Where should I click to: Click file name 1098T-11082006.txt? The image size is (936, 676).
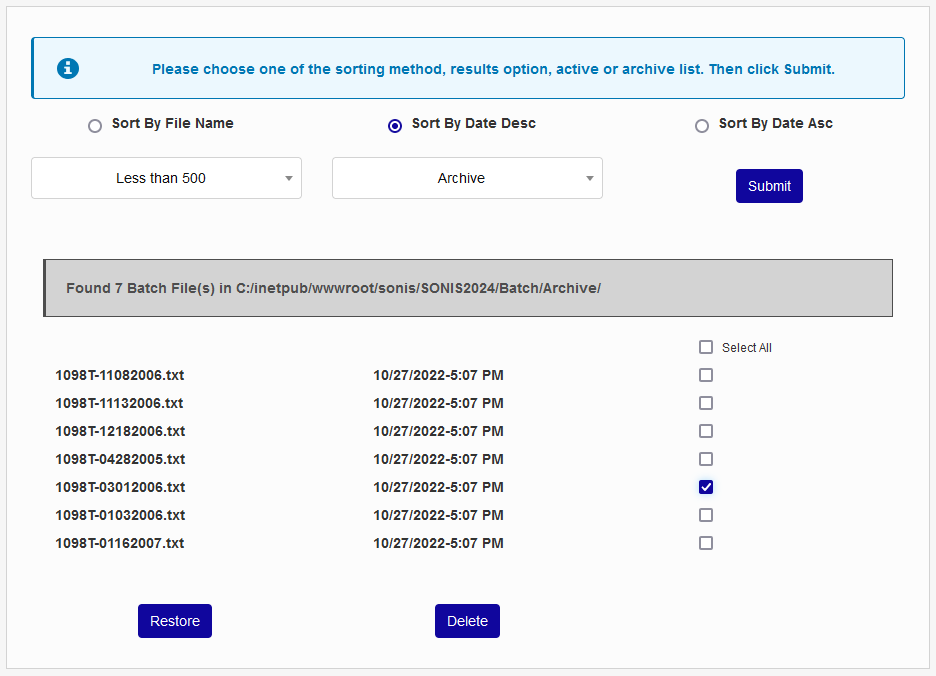pyautogui.click(x=120, y=375)
